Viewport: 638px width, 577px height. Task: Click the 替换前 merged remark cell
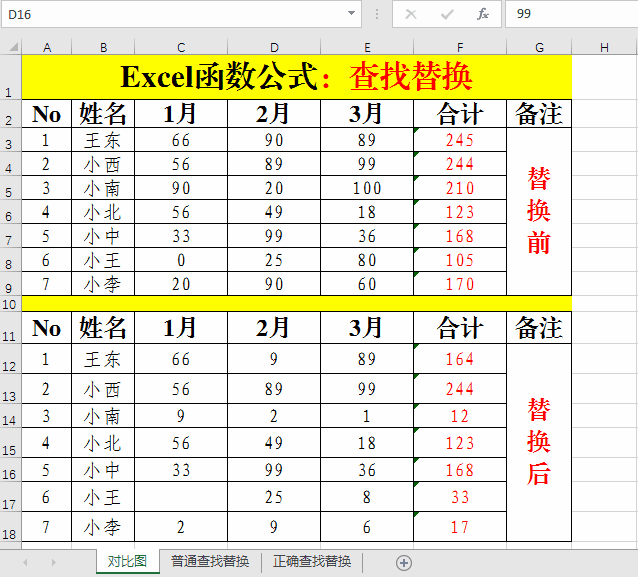coord(539,212)
